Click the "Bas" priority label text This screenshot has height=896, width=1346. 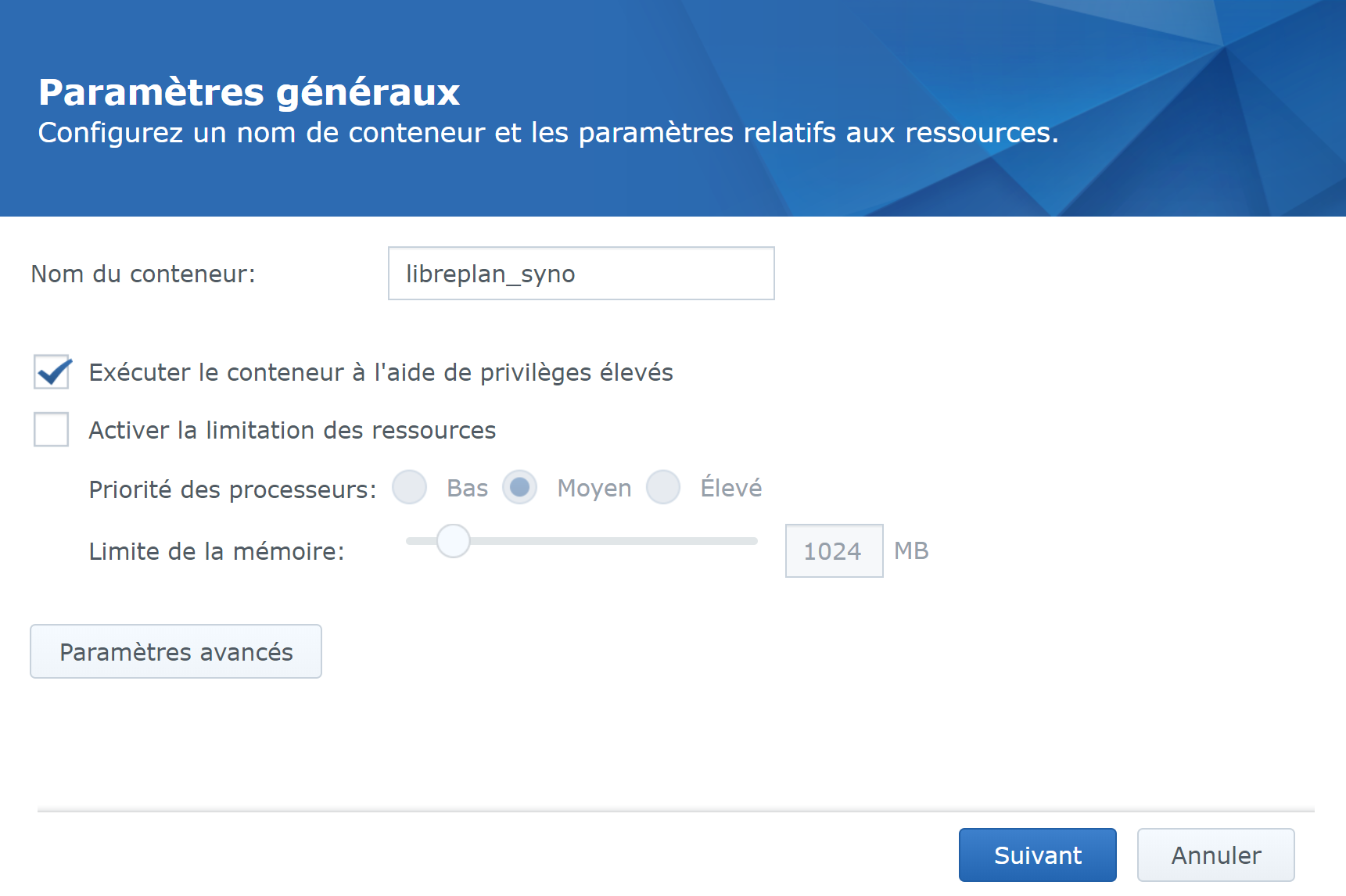(467, 488)
